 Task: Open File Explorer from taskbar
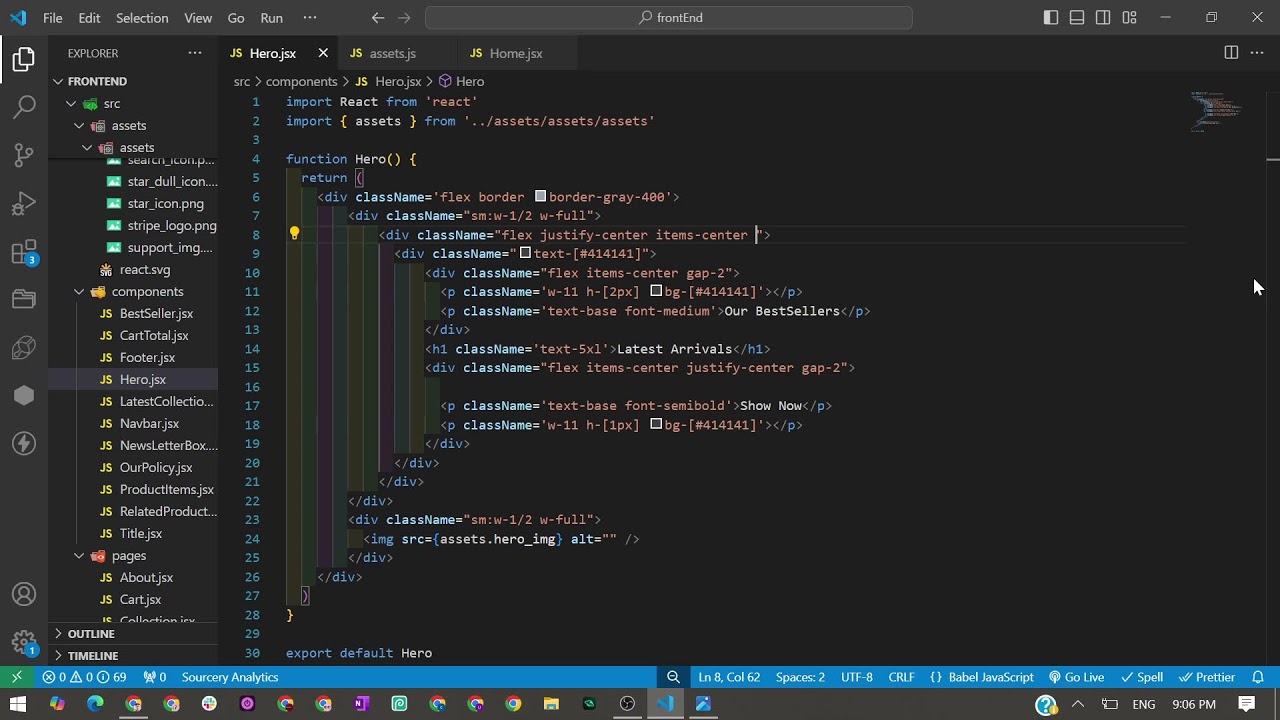pyautogui.click(x=551, y=704)
